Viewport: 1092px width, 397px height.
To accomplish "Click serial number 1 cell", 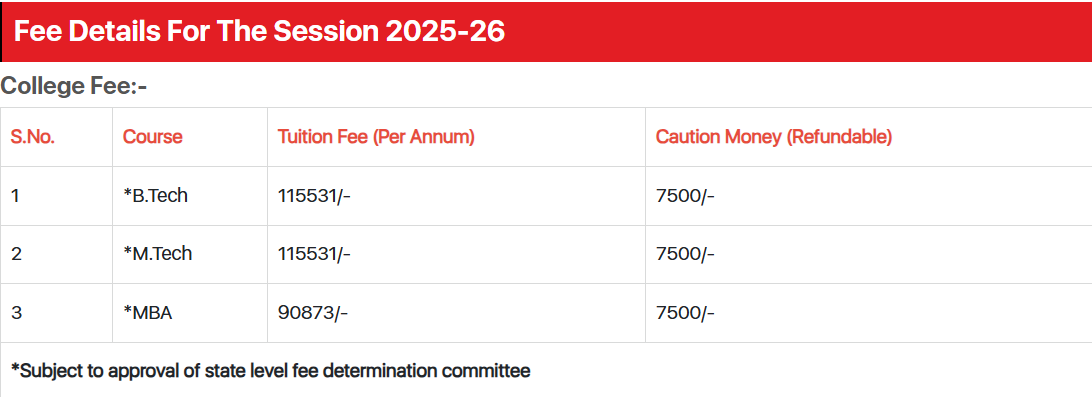I will (56, 196).
